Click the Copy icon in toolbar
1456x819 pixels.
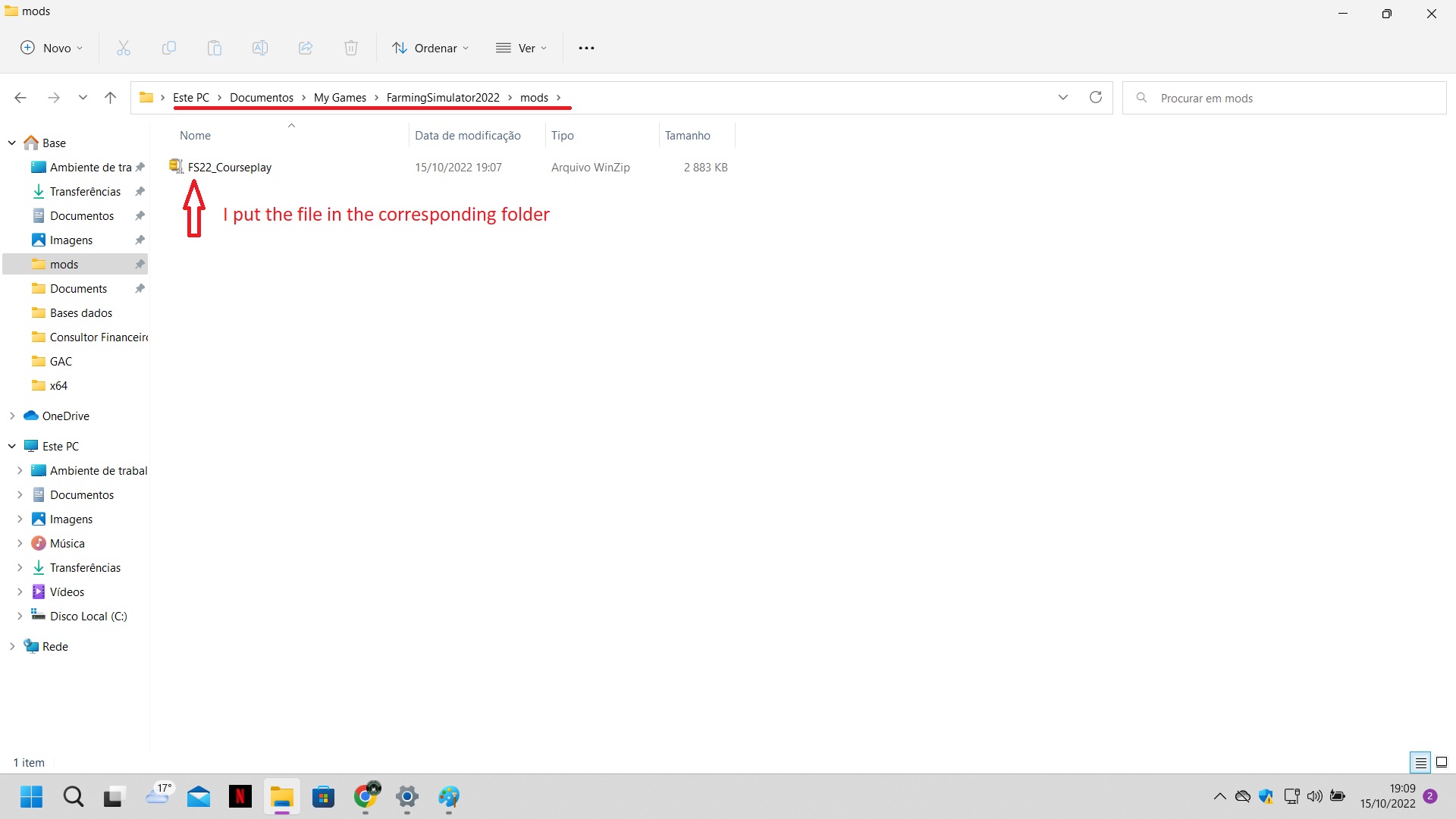[169, 48]
